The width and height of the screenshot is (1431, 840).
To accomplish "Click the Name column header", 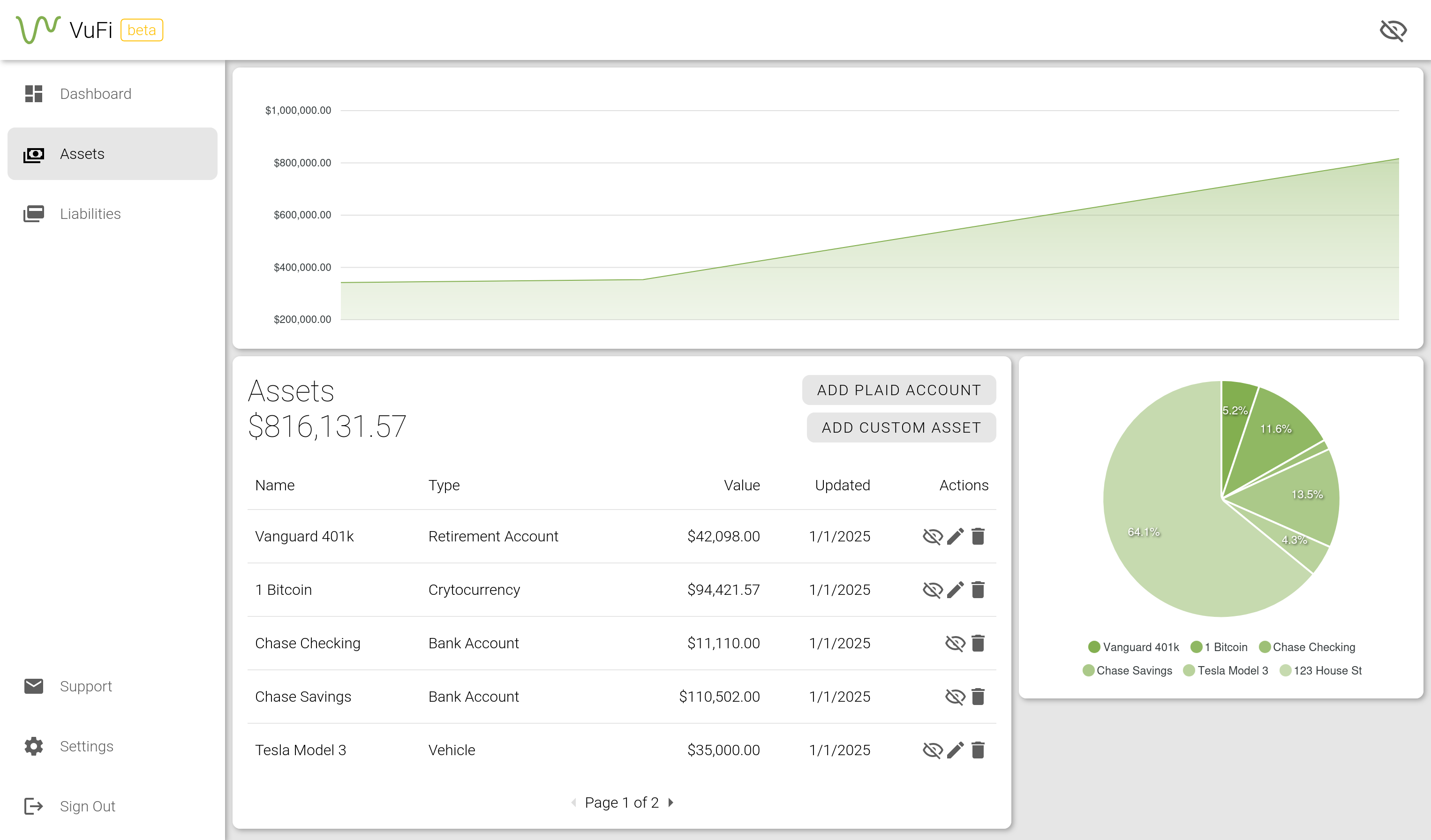I will coord(275,485).
